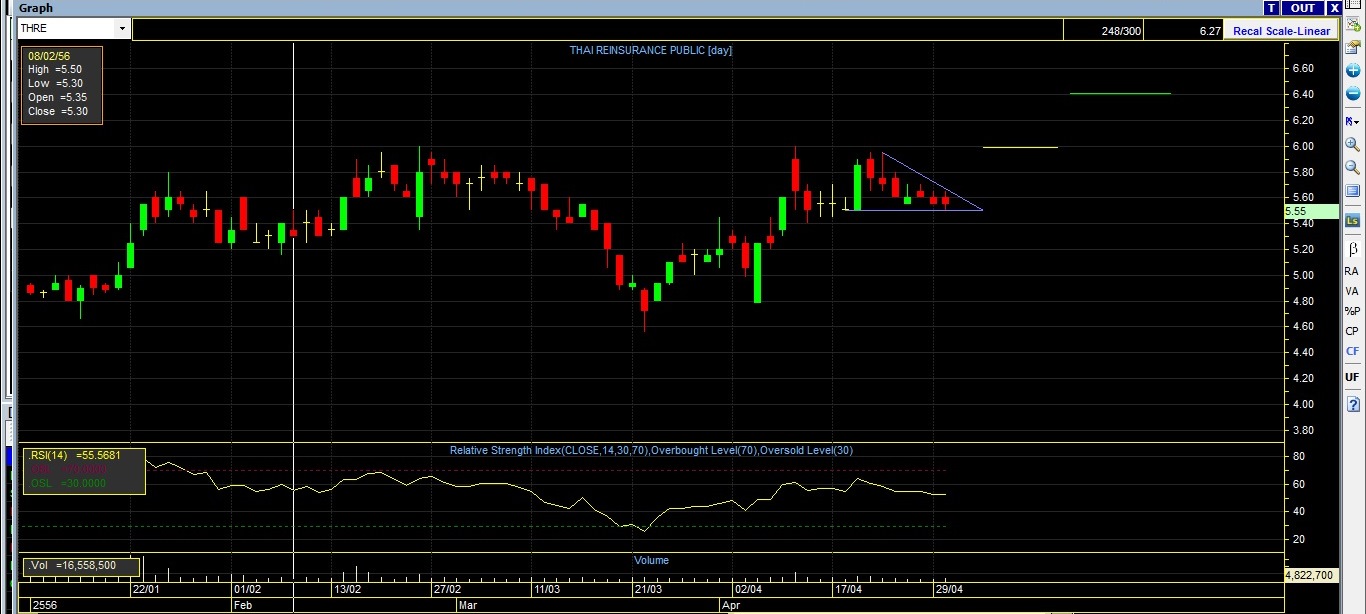Click the OUT button in title bar
The height and width of the screenshot is (614, 1366).
(1303, 8)
